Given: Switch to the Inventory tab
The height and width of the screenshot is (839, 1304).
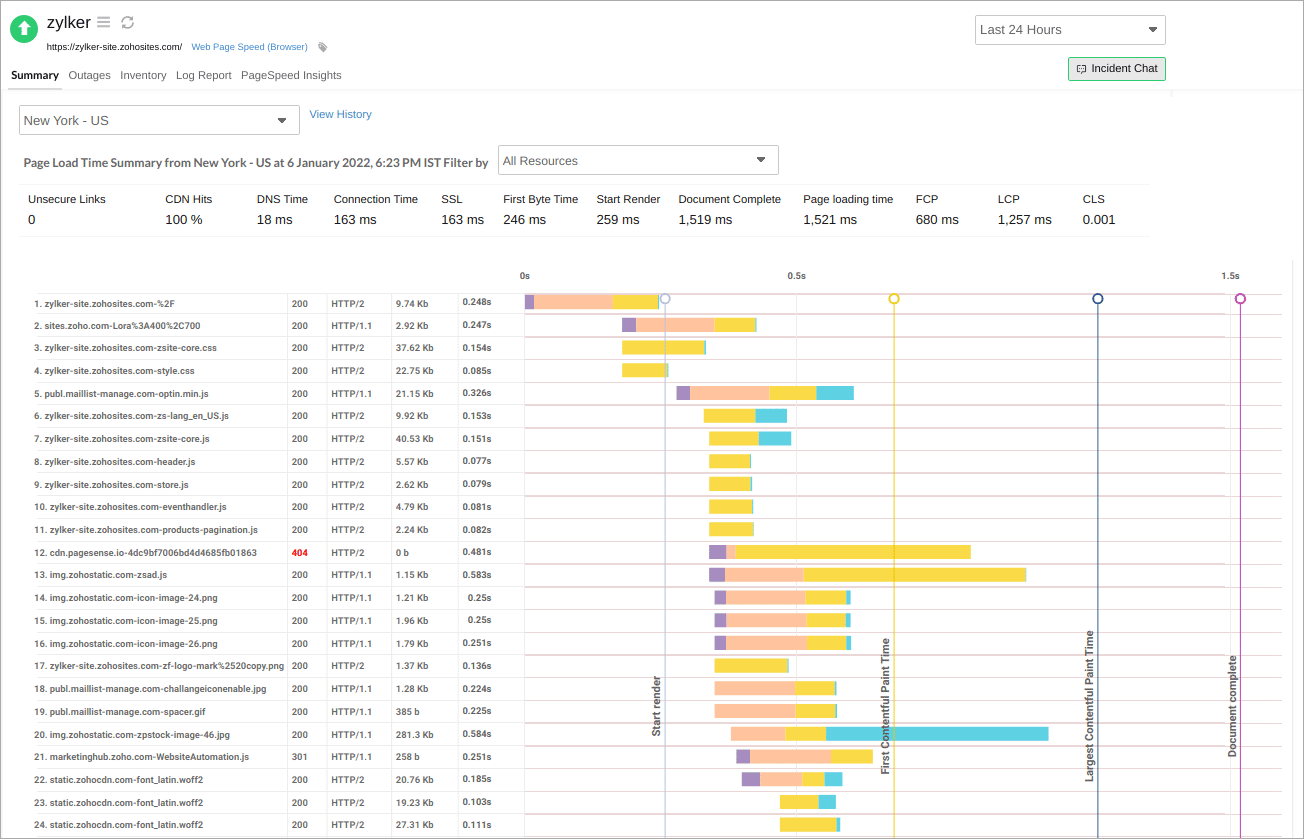Looking at the screenshot, I should coord(143,75).
